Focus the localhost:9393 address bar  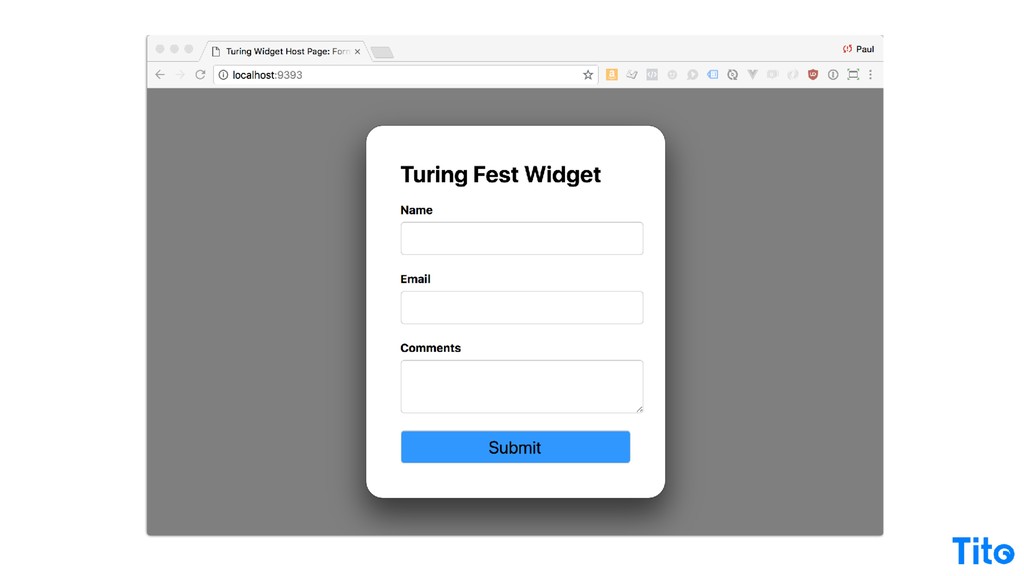[405, 75]
